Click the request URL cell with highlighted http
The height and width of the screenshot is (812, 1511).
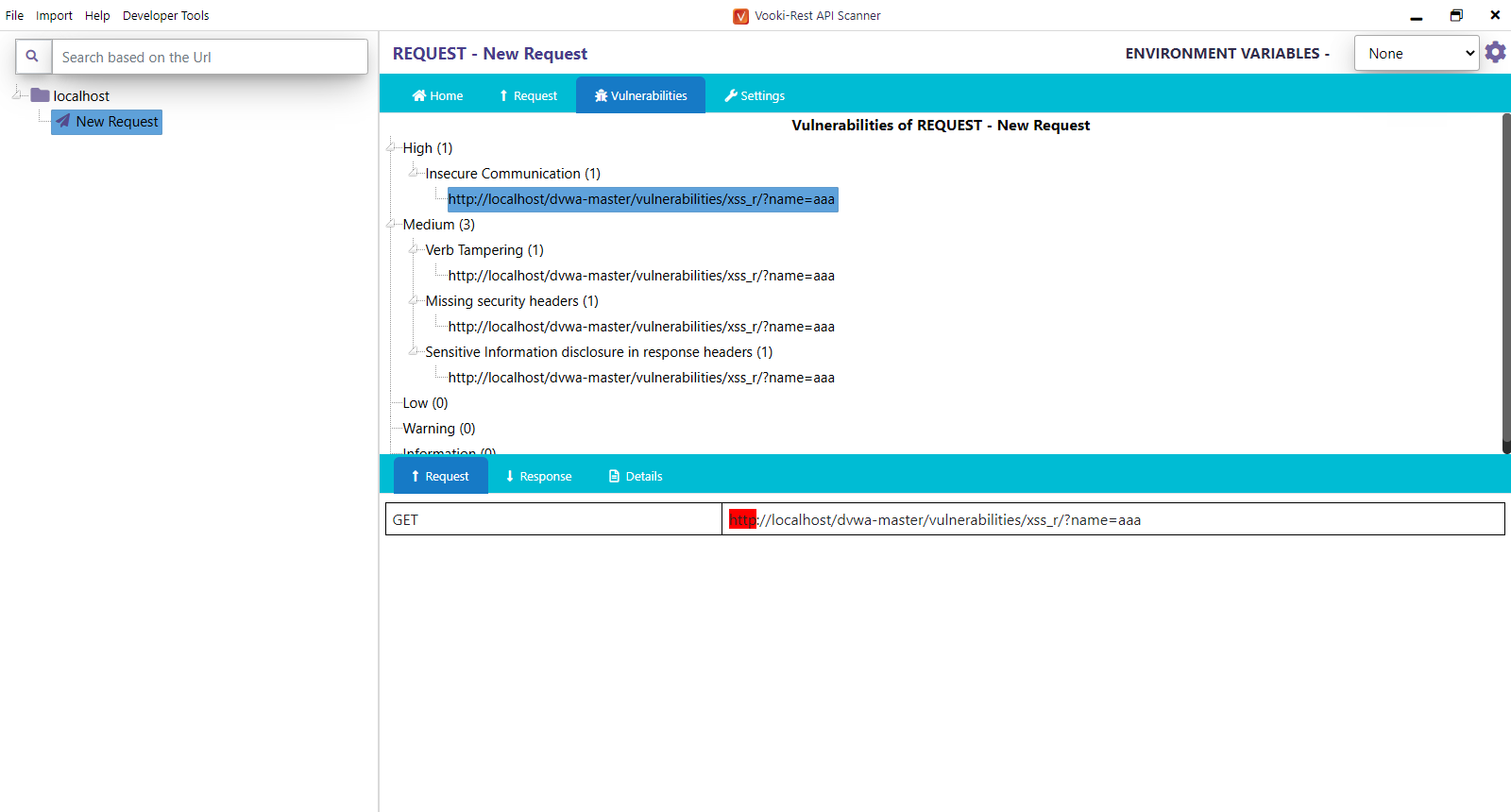1113,519
